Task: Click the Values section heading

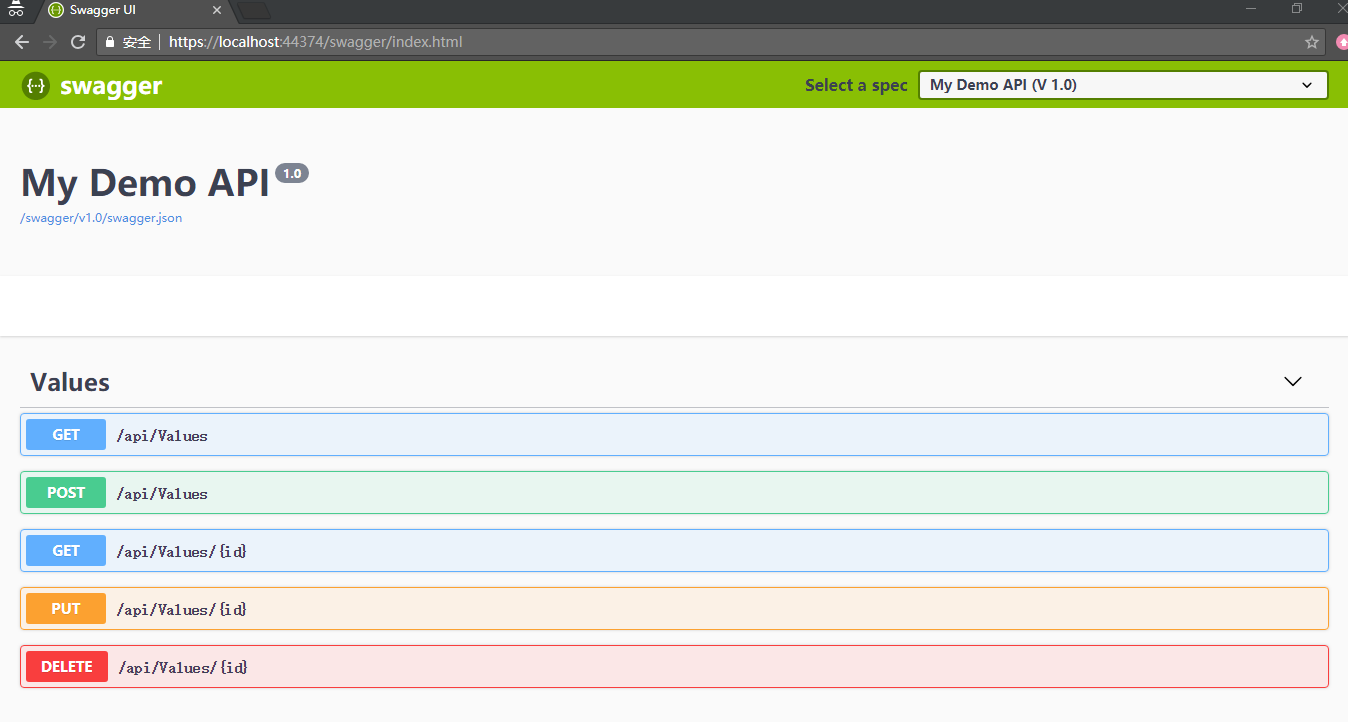Action: coord(70,382)
